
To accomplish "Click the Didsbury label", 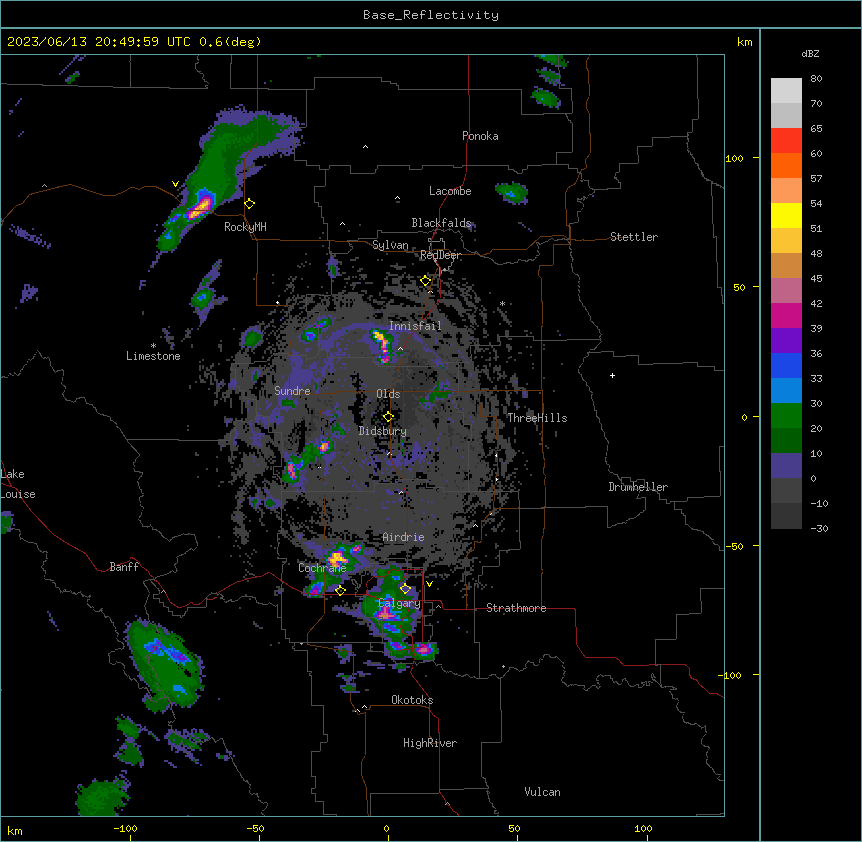I will (383, 431).
